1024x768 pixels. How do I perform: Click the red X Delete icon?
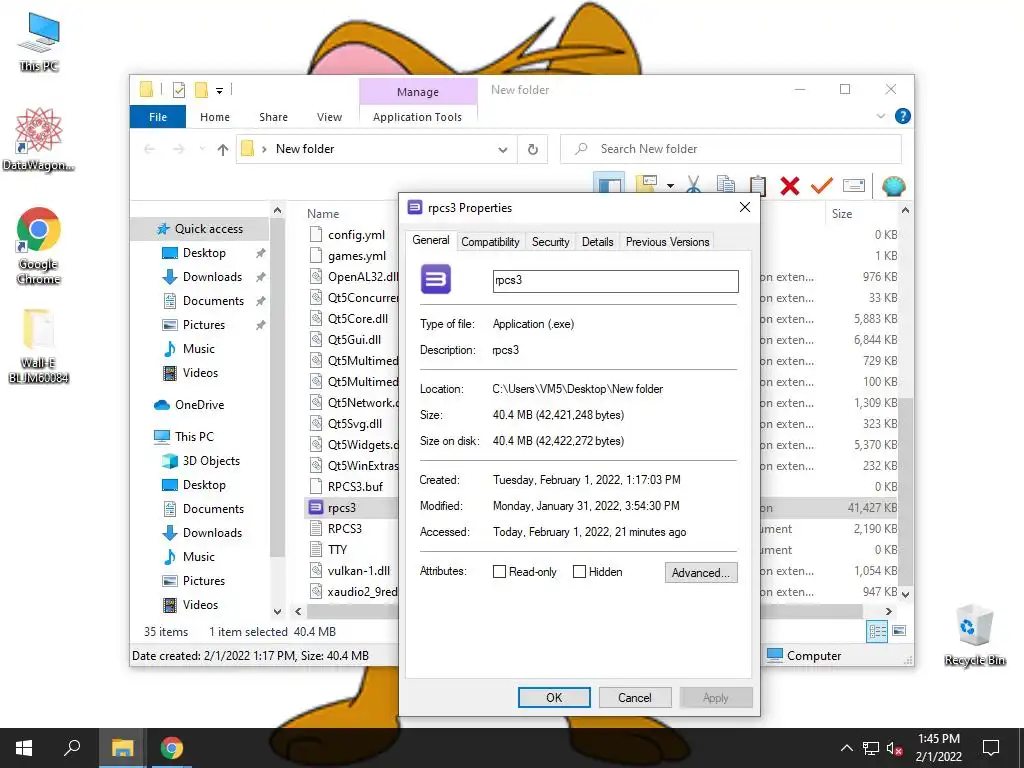click(790, 186)
